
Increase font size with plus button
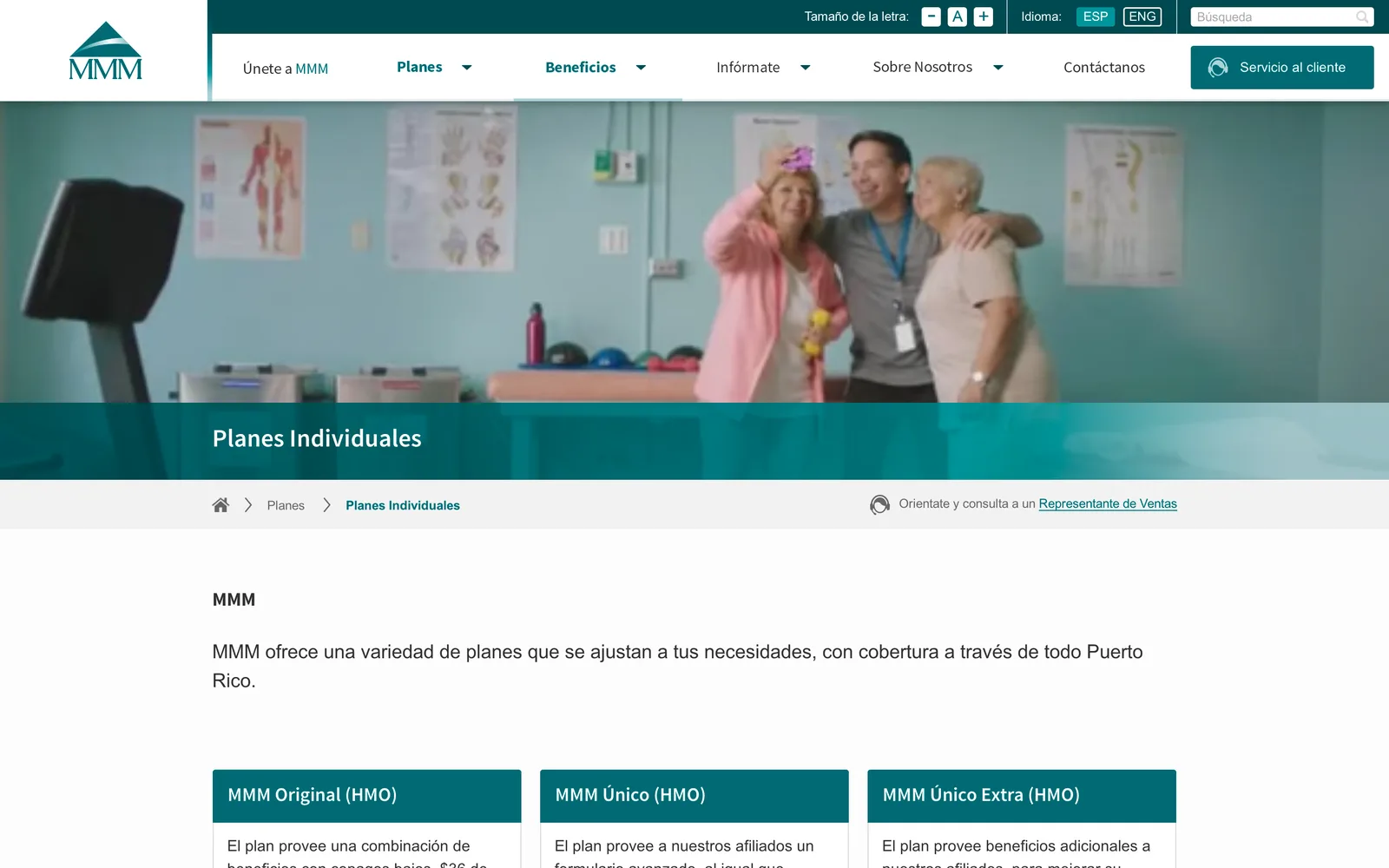tap(983, 16)
